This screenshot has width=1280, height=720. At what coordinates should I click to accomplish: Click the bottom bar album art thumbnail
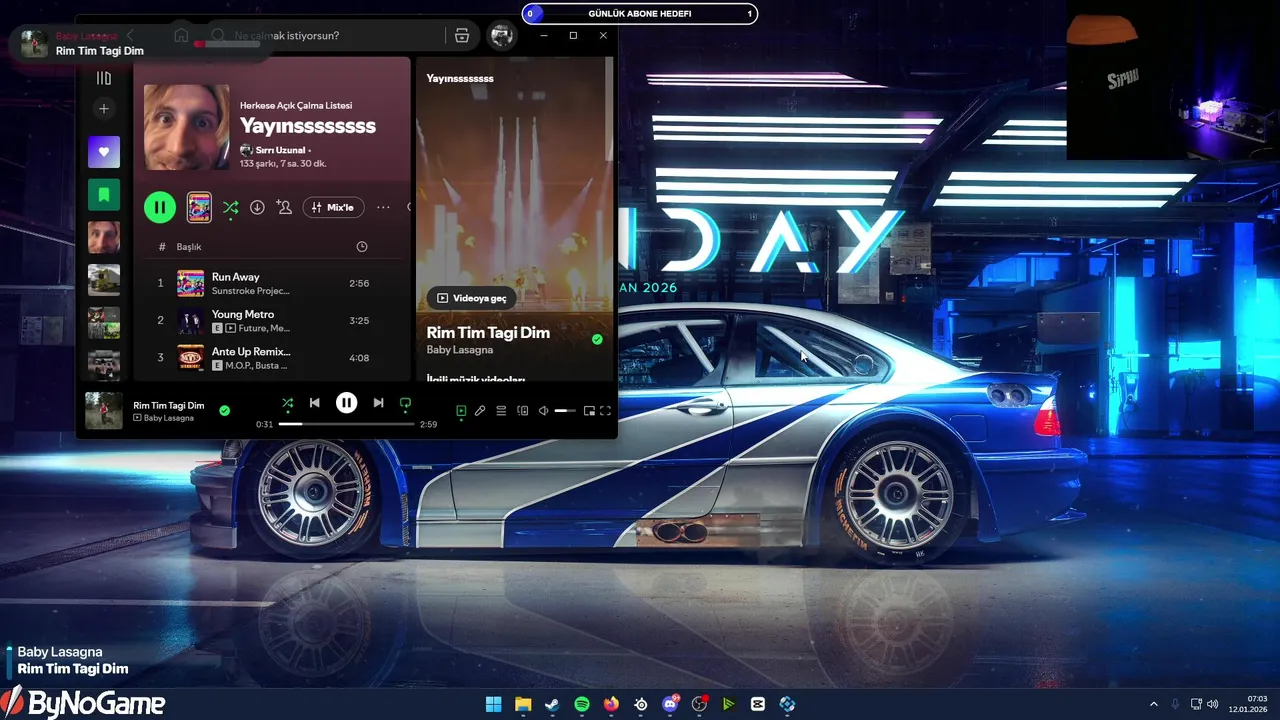pyautogui.click(x=104, y=411)
